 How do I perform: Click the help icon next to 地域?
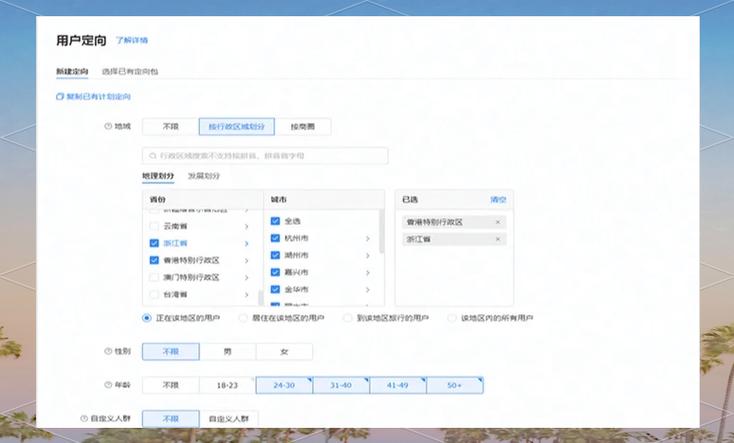108,126
